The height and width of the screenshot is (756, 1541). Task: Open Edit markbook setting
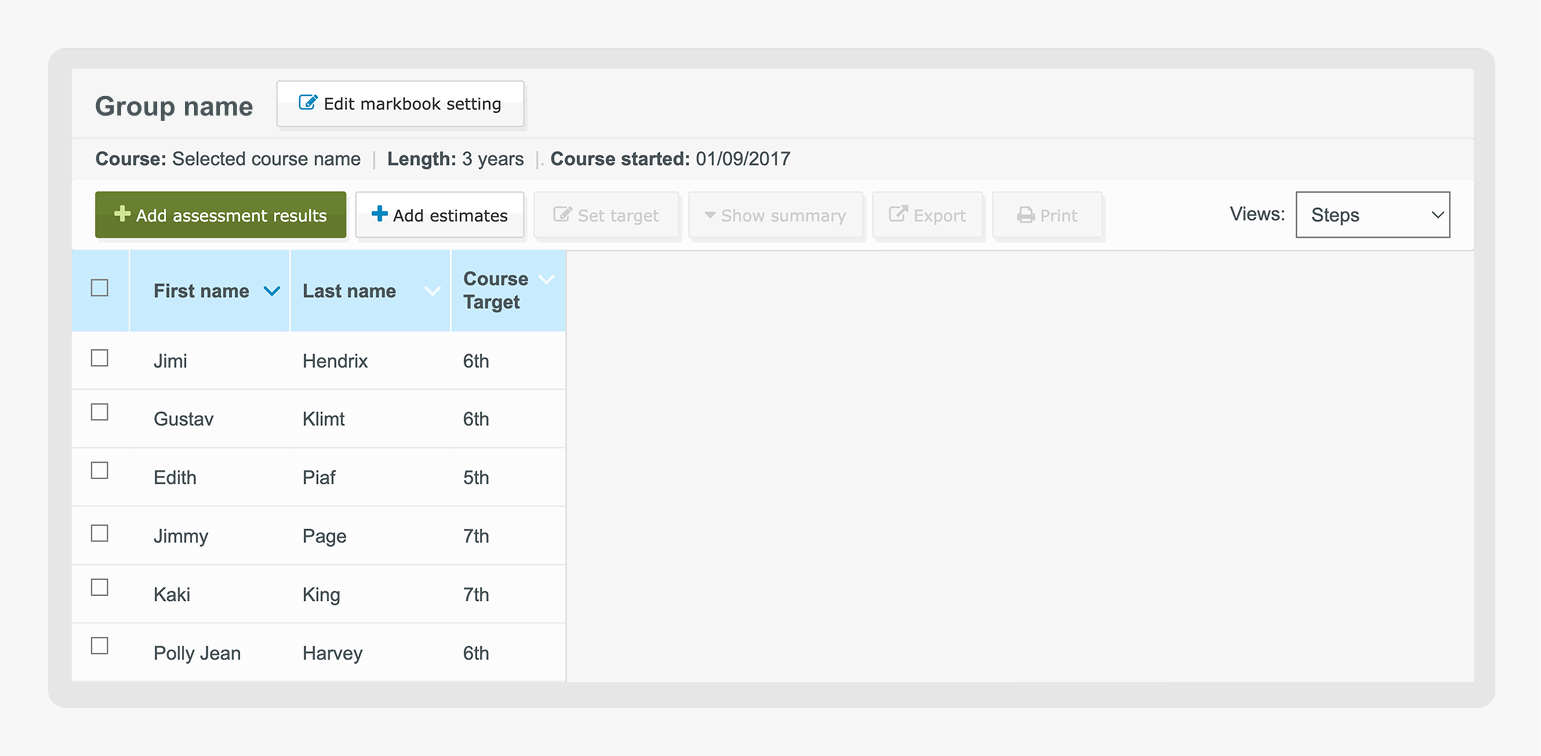pos(400,104)
